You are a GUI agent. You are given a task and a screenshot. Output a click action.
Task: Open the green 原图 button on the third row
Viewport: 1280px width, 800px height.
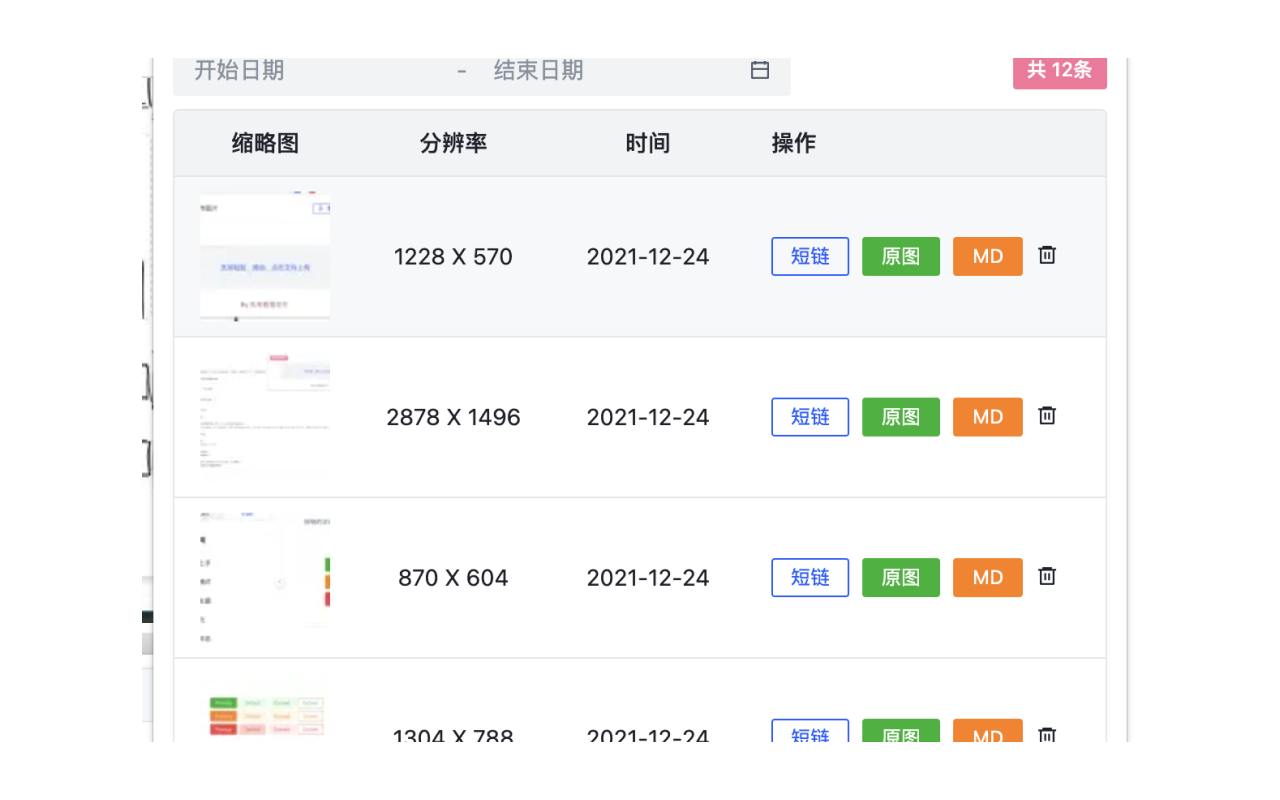pos(900,577)
